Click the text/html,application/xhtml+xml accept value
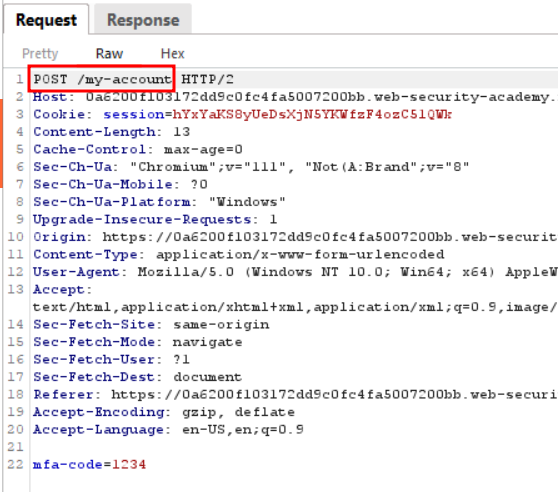The image size is (558, 492). (295, 307)
